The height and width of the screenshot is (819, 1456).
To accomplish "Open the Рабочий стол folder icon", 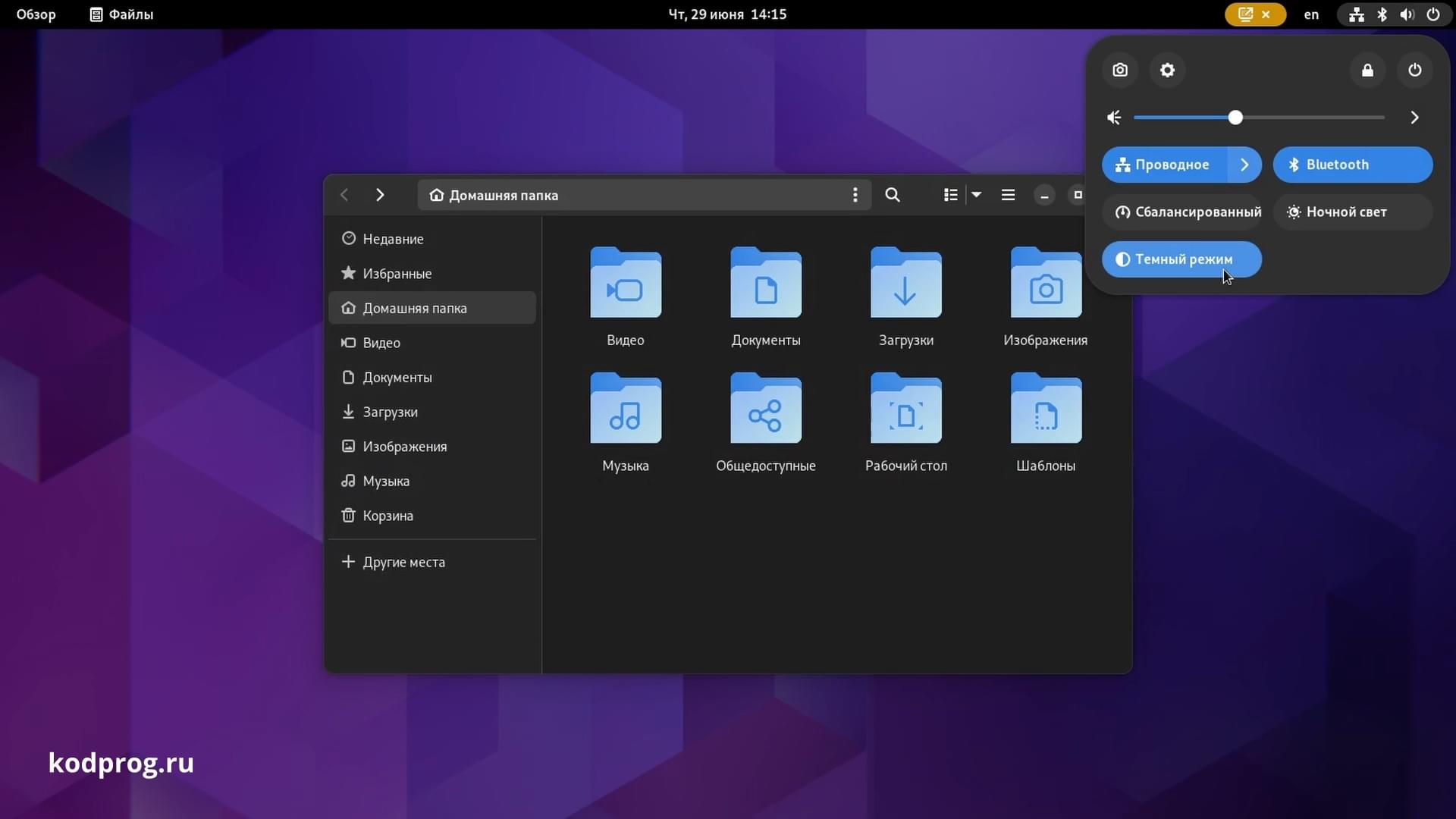I will tap(906, 408).
